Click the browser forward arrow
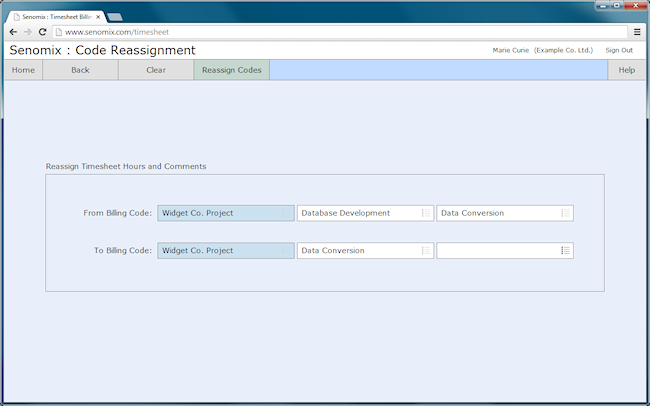 point(28,32)
